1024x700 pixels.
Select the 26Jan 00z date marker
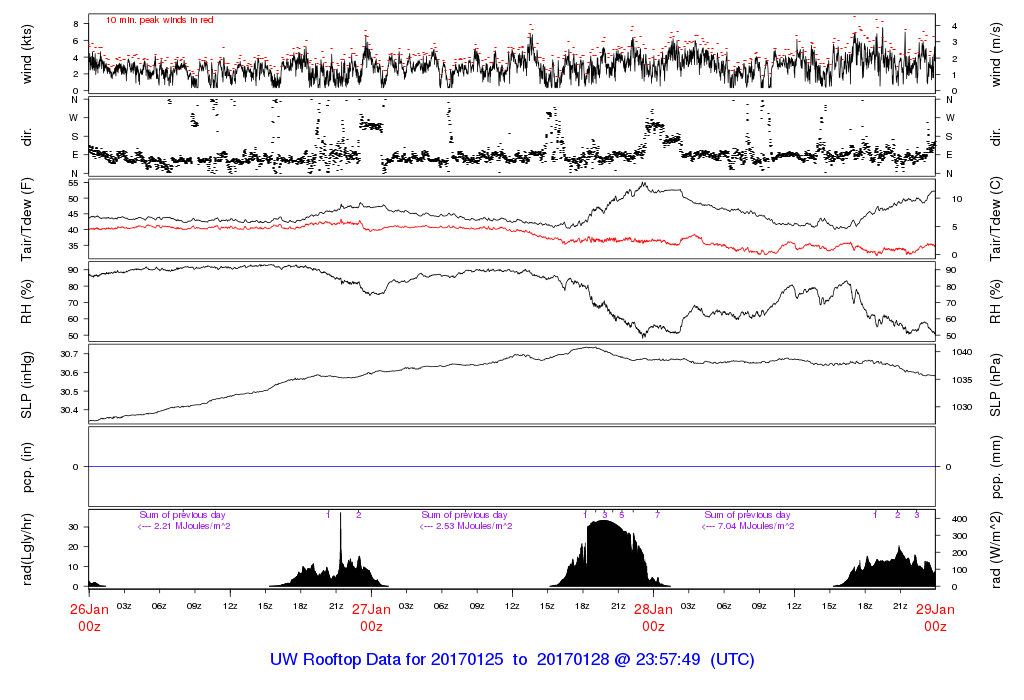point(89,616)
